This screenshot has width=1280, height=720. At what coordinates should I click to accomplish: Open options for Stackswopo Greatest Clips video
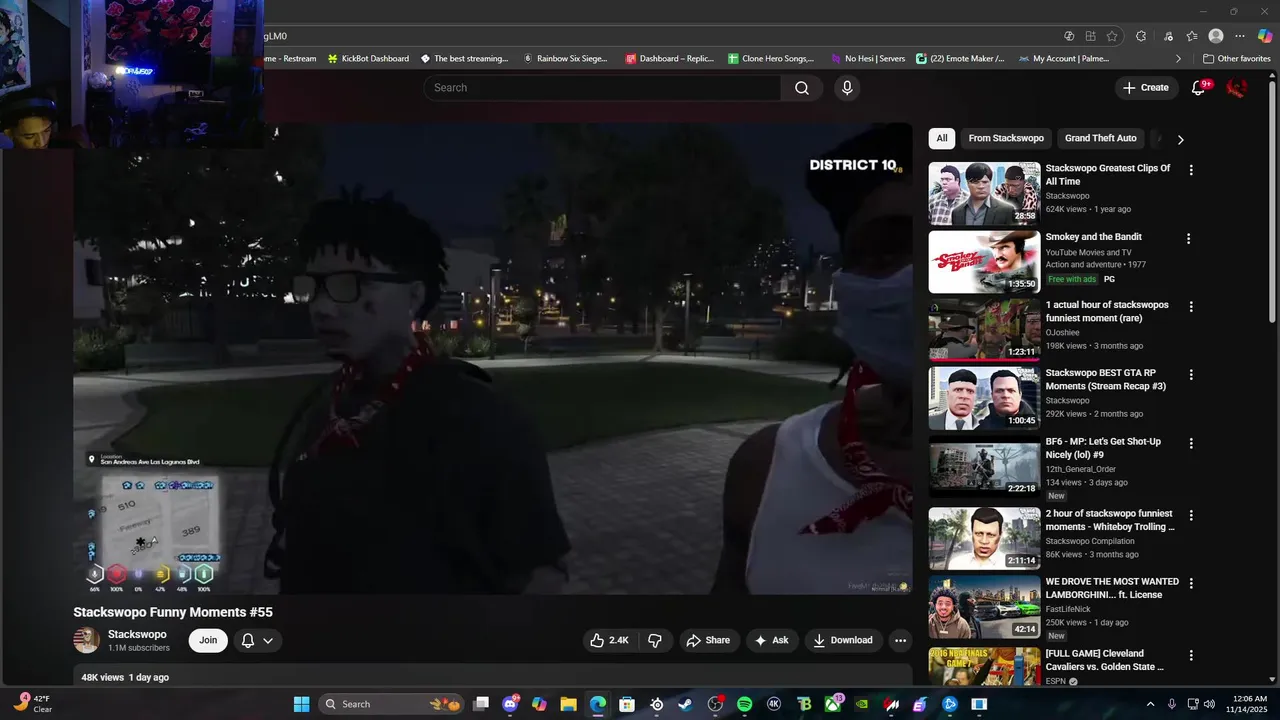pyautogui.click(x=1190, y=170)
